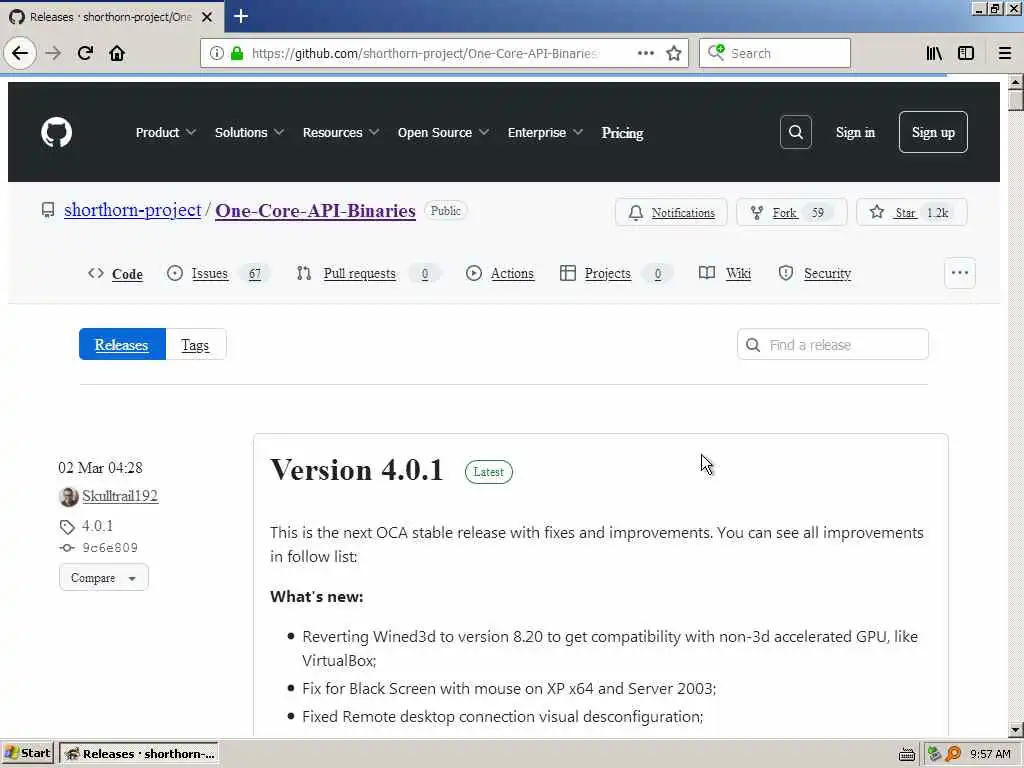Open the Skulltrail192 author link
1024x768 pixels.
(x=120, y=496)
